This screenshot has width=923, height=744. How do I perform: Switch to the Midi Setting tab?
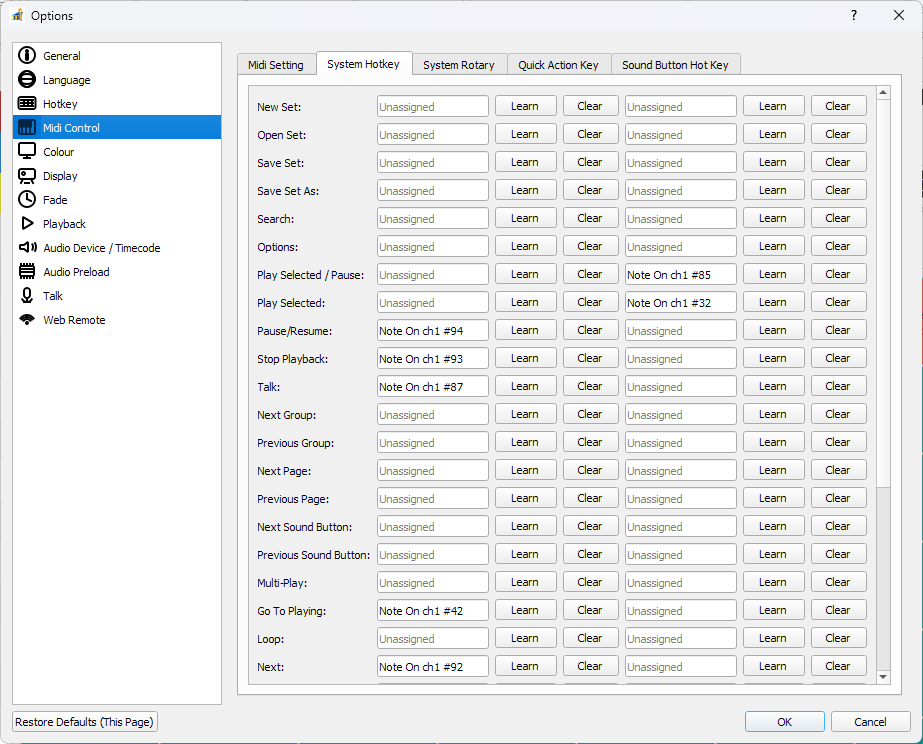tap(276, 63)
